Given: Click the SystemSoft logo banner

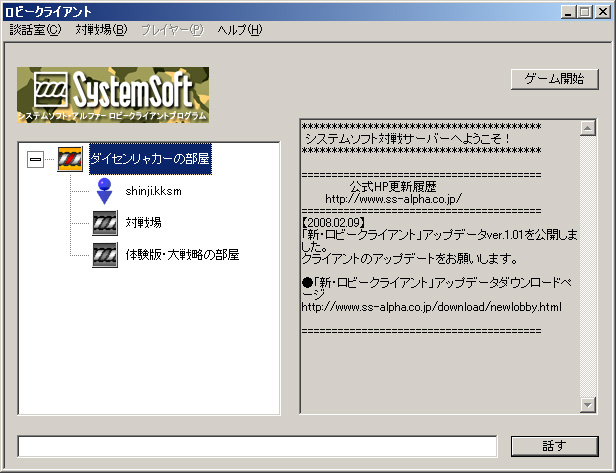Looking at the screenshot, I should coord(113,95).
